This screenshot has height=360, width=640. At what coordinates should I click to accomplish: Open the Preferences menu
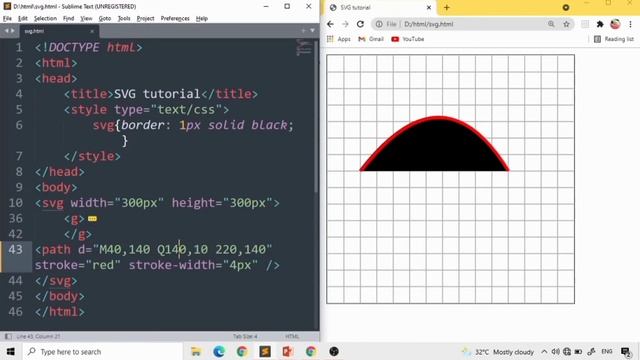[175, 18]
